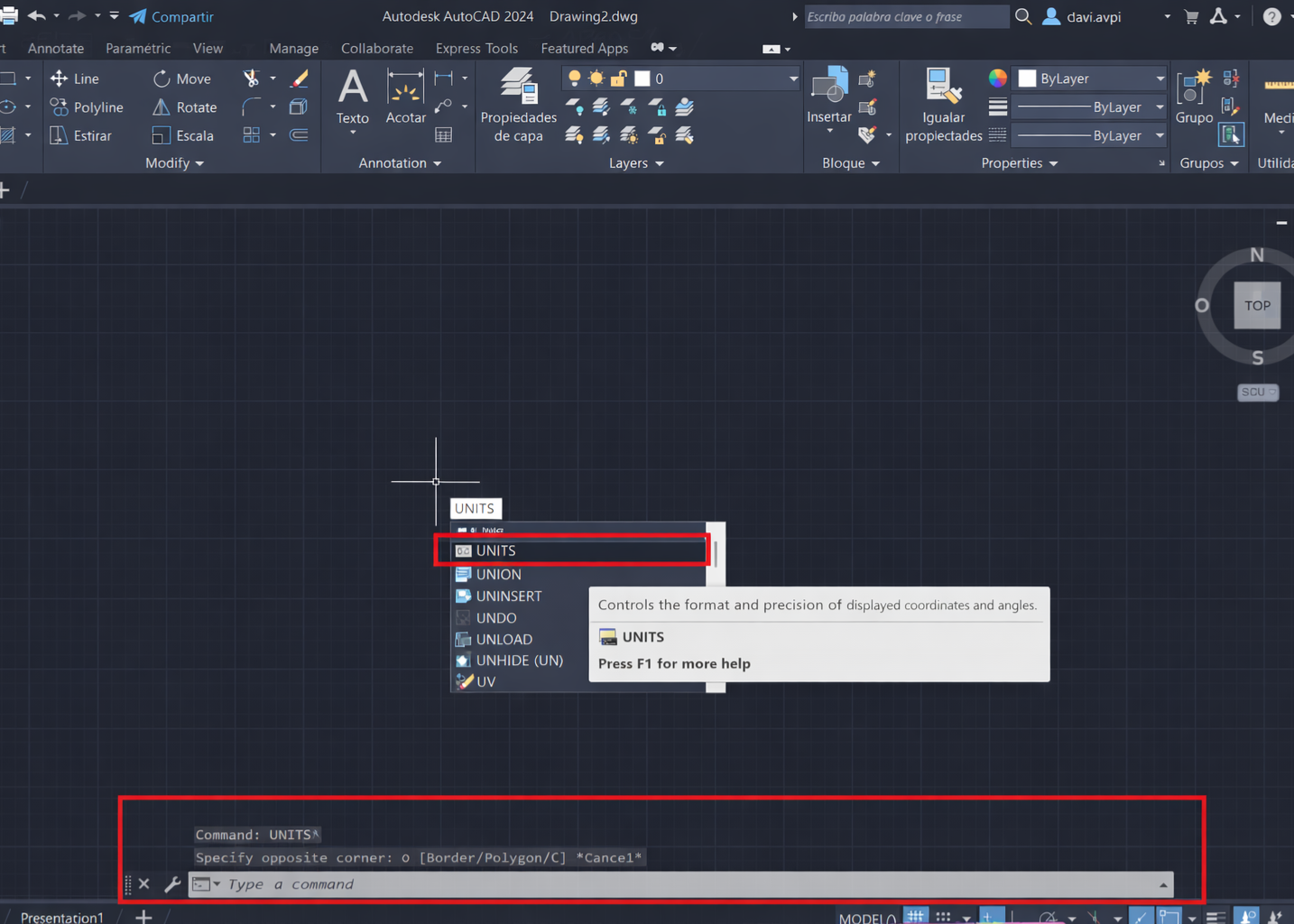The height and width of the screenshot is (924, 1294).
Task: Click the ByLayer color swatch
Action: (x=1027, y=79)
